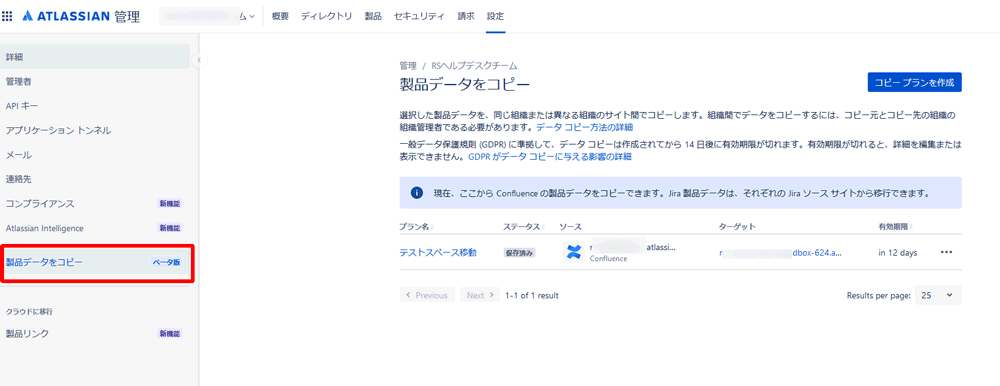Open the 請求 tab

[466, 17]
